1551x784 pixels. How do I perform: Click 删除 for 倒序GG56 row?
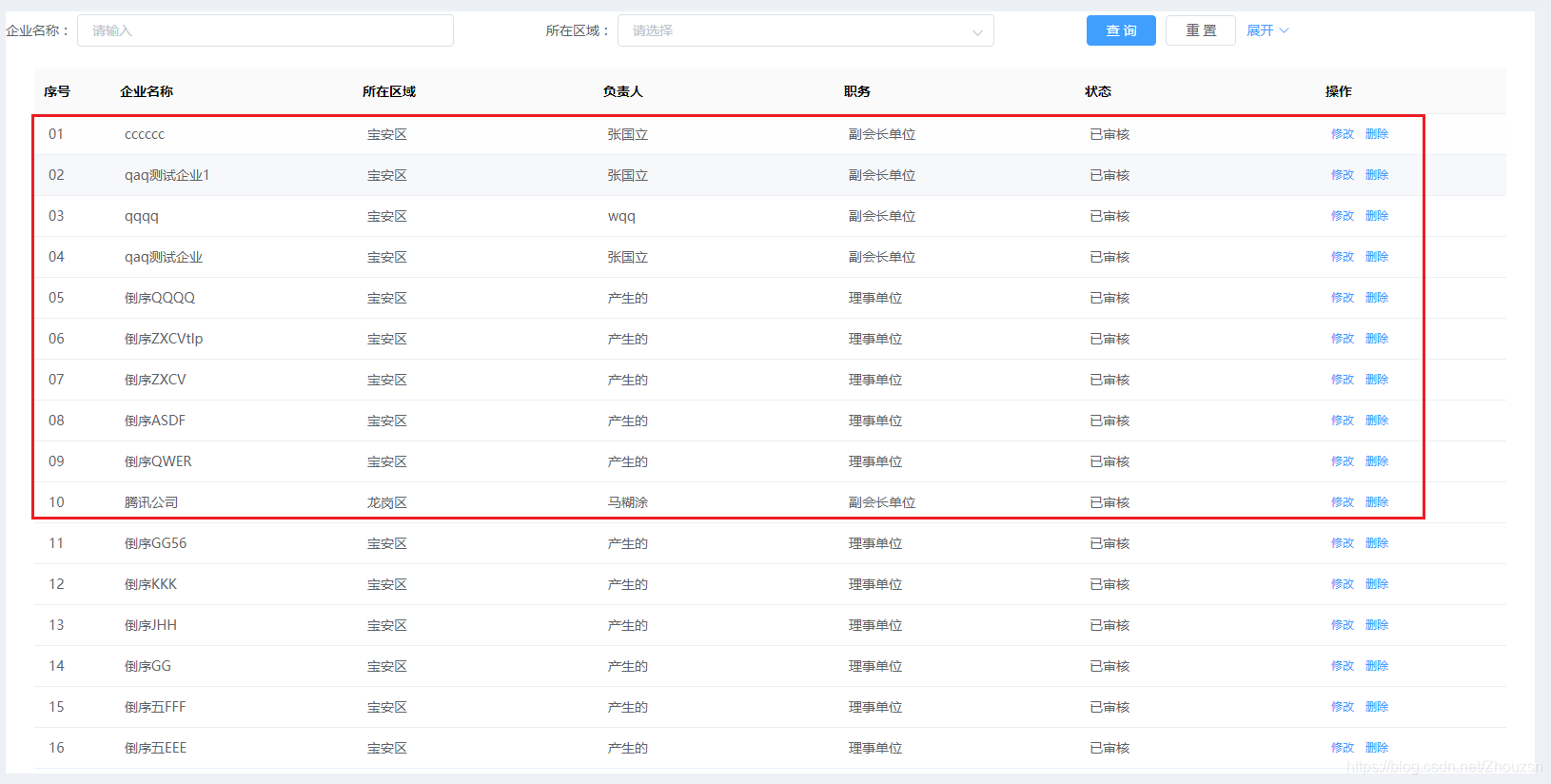click(1377, 543)
